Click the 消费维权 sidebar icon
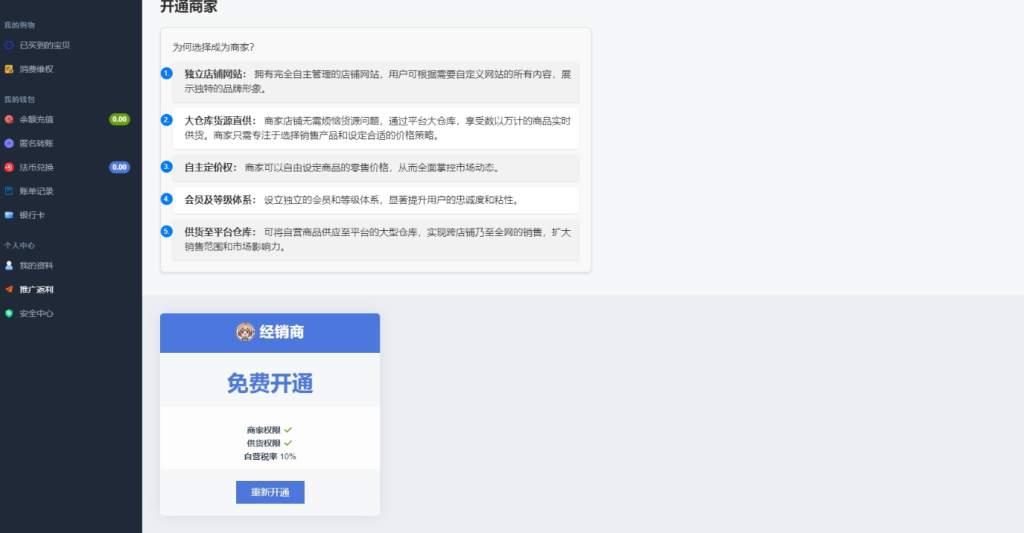This screenshot has width=1024, height=533. click(9, 69)
